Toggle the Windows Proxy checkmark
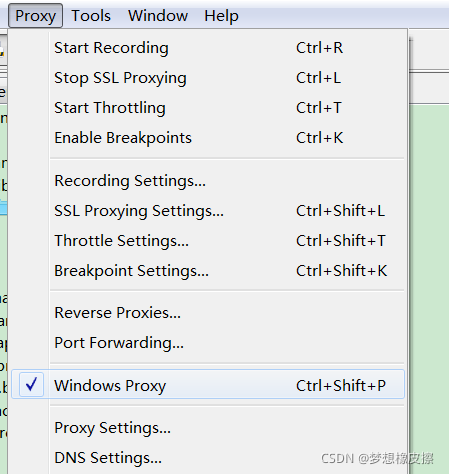The width and height of the screenshot is (449, 474). [x=31, y=384]
